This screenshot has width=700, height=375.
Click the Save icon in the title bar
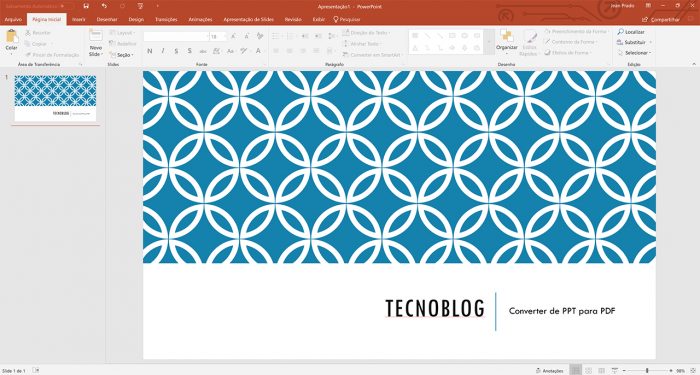[86, 6]
